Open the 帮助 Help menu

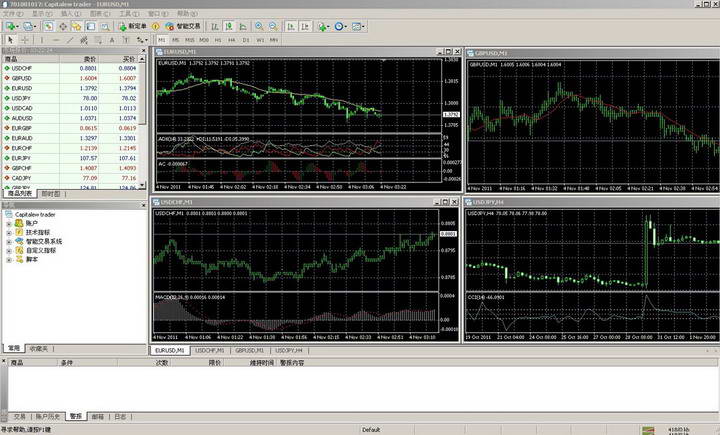(187, 14)
